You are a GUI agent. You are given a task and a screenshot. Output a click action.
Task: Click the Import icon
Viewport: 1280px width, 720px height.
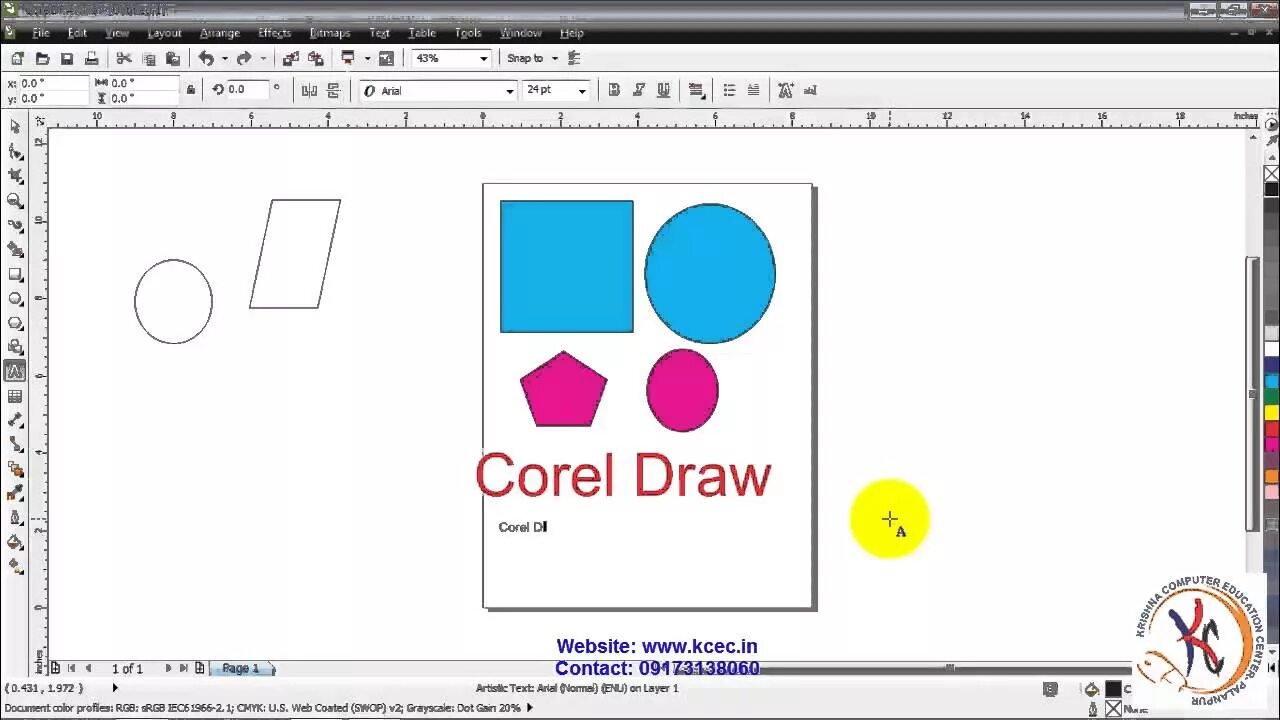290,59
